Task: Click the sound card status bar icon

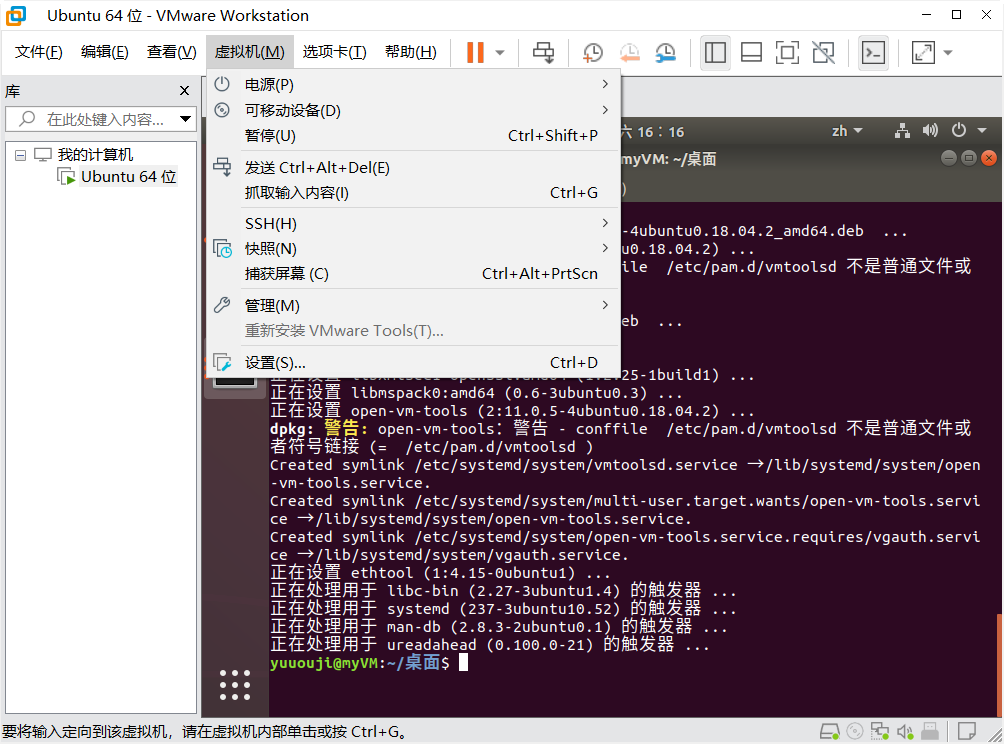Action: tap(905, 731)
